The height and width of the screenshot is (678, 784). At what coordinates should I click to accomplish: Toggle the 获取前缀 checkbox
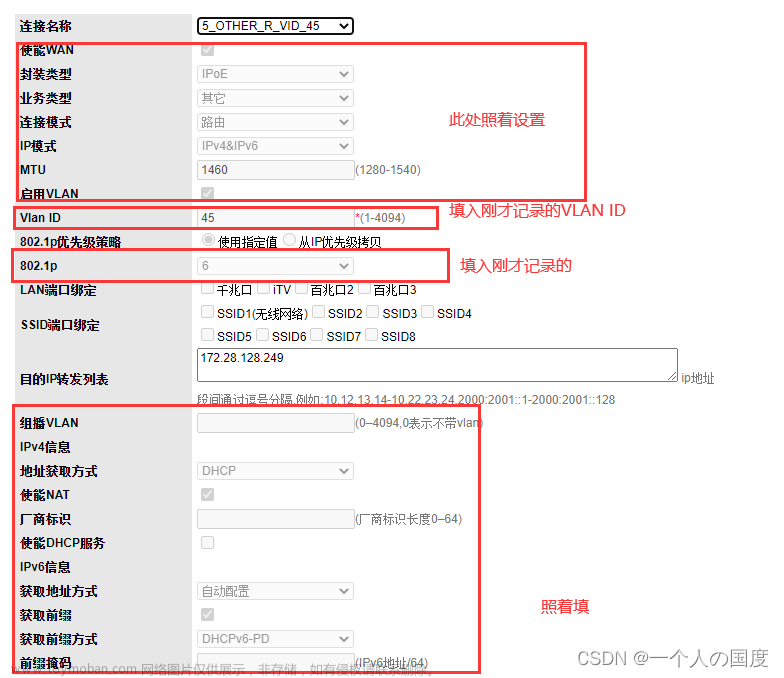208,614
